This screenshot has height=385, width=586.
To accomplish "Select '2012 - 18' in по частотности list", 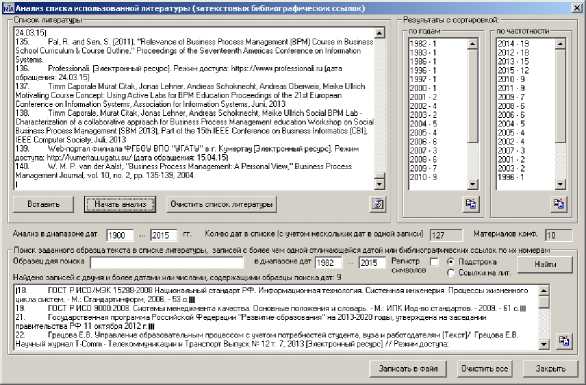I will (513, 53).
